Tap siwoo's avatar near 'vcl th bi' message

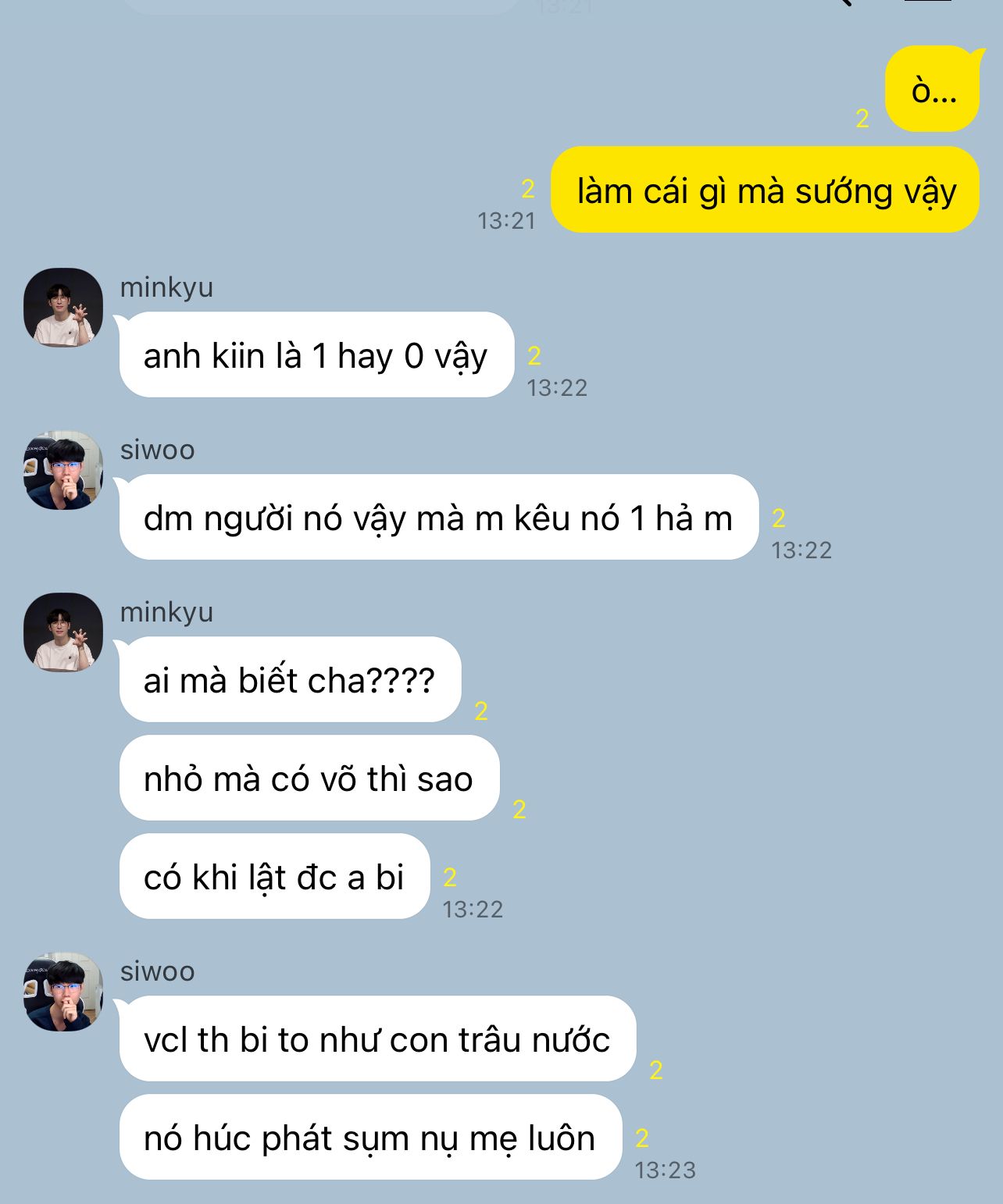[63, 992]
